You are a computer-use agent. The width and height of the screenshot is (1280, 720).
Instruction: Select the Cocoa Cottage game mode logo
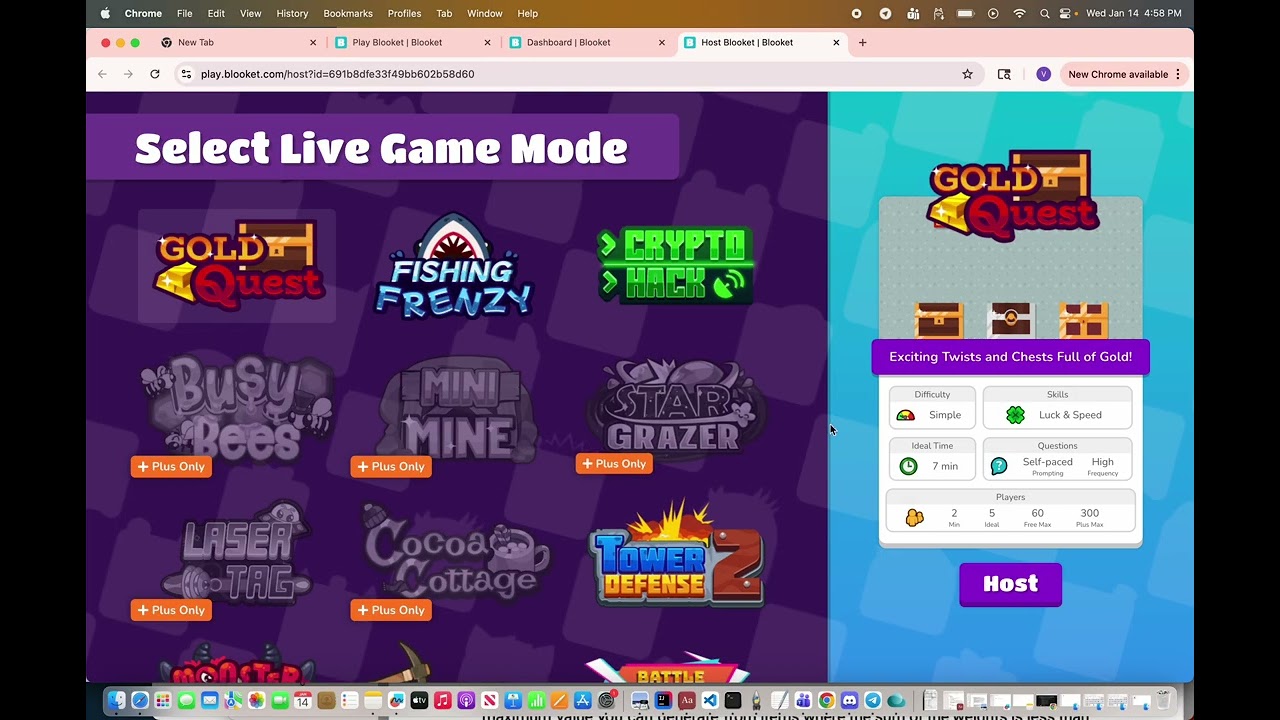pos(455,553)
